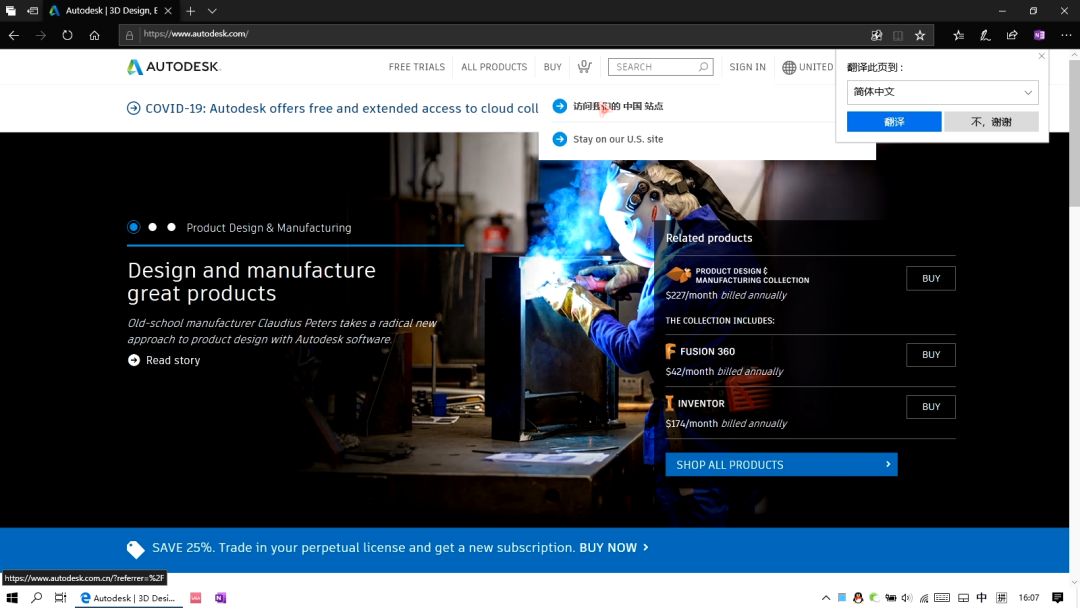Screen dimensions: 1080x608
Task: Open the favorites hub list
Action: tap(959, 35)
